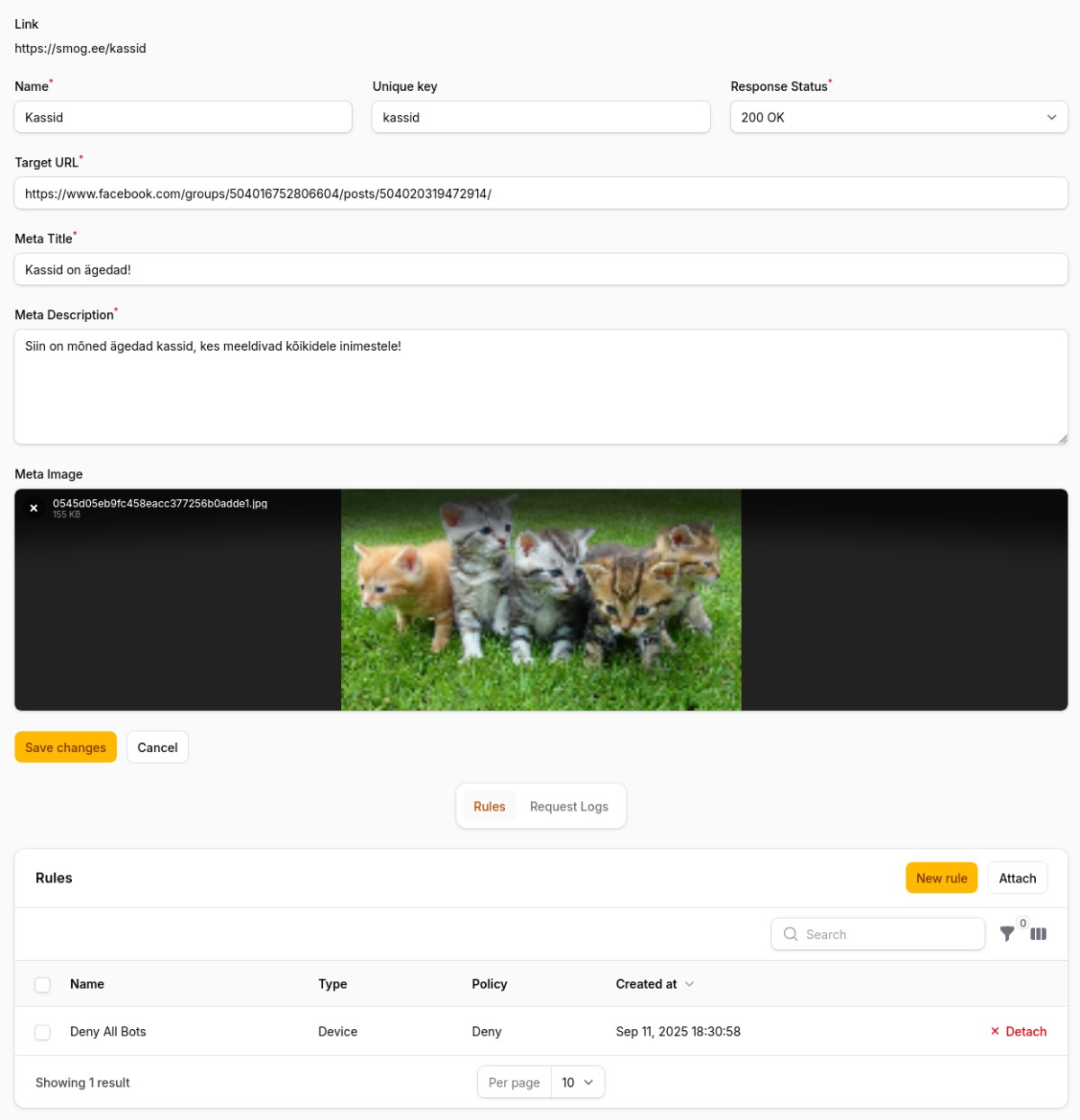
Task: Open Response Status dropdown
Action: pyautogui.click(x=898, y=118)
